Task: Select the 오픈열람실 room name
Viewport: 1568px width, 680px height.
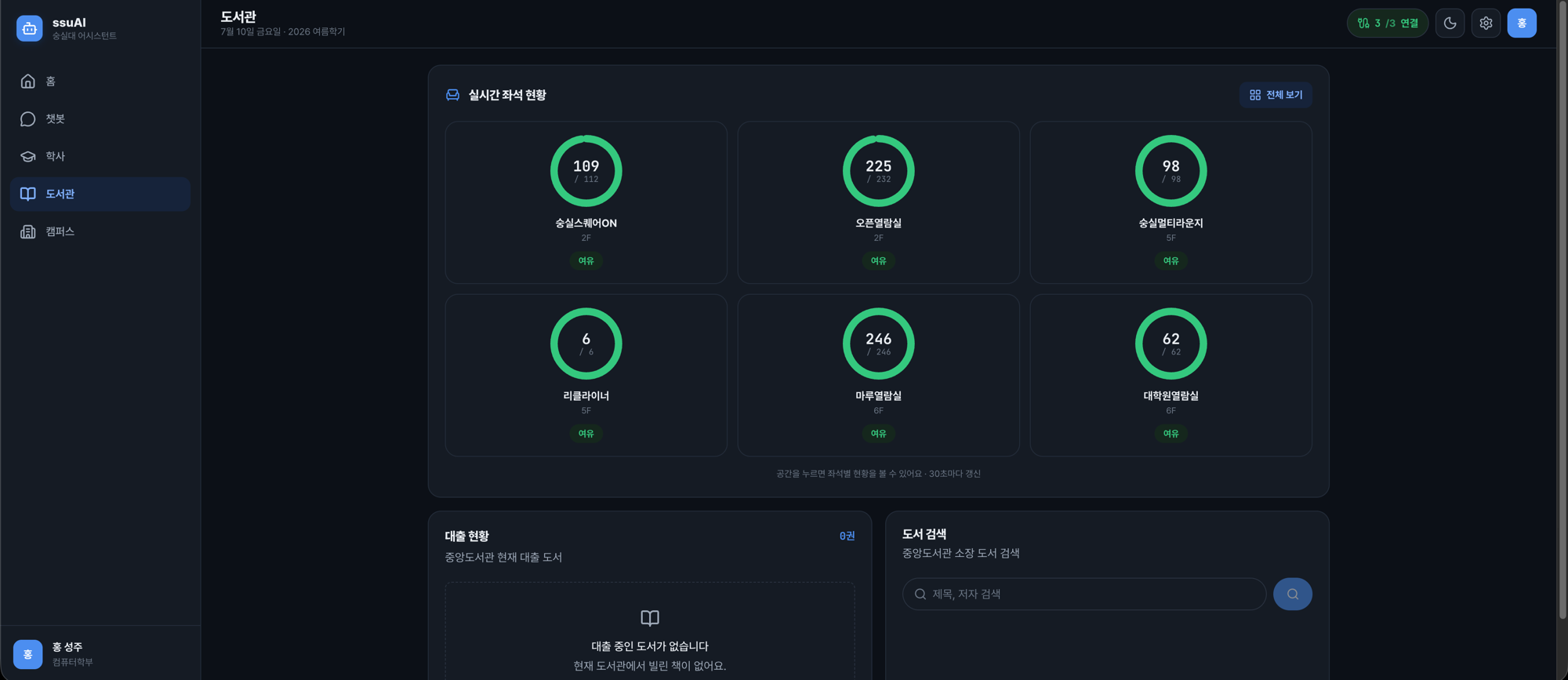Action: (878, 224)
